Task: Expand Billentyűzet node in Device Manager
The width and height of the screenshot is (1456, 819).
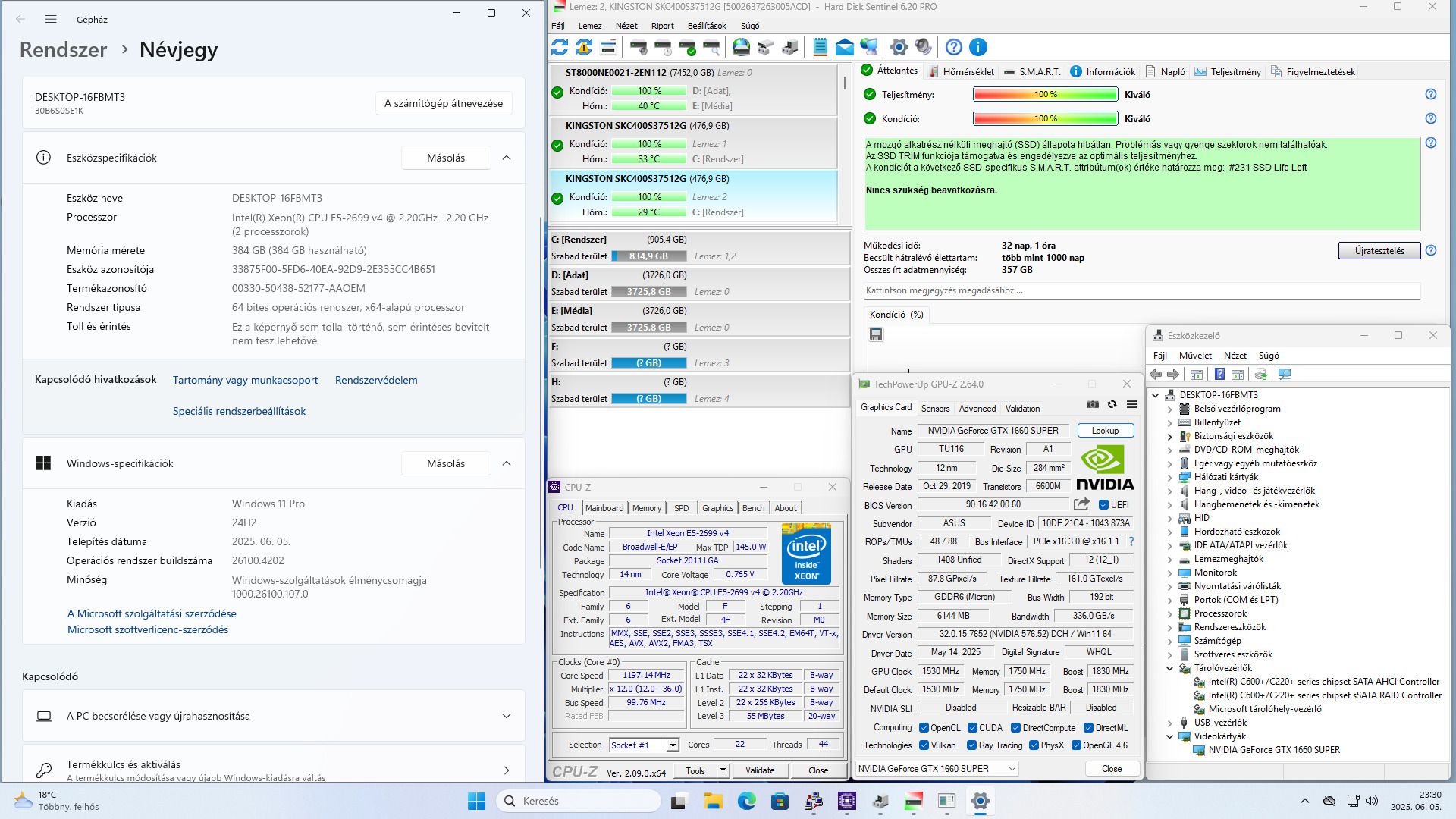Action: pos(1169,422)
